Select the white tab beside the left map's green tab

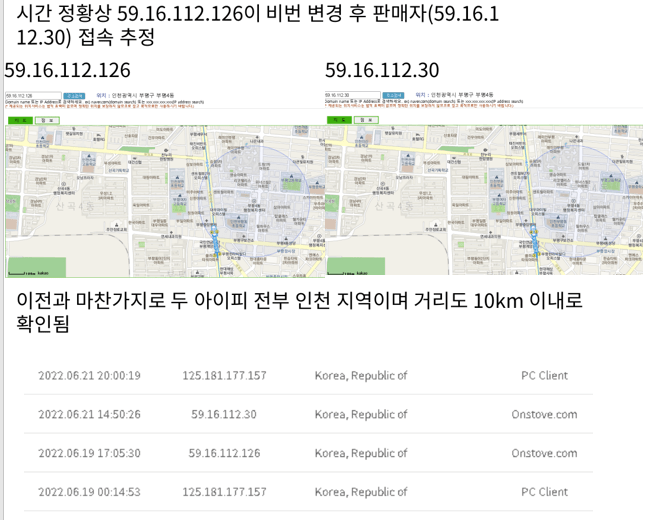(46, 119)
